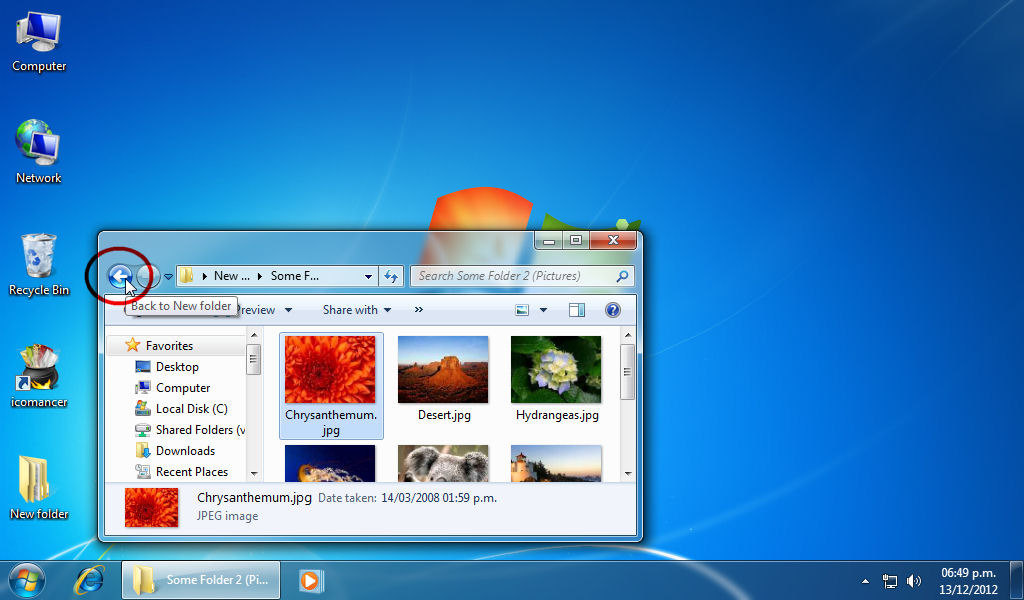Viewport: 1024px width, 600px height.
Task: Select the koala picture thumbnail
Action: click(x=443, y=464)
